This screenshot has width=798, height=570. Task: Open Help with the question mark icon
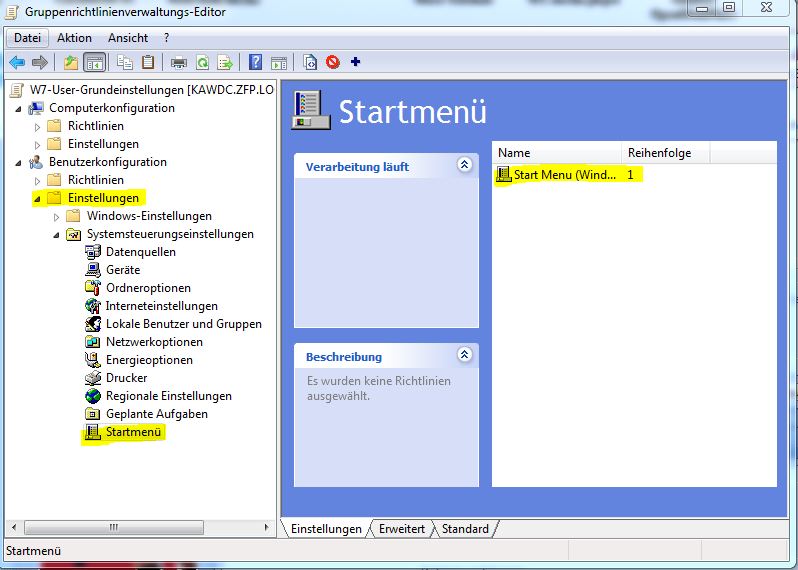pyautogui.click(x=255, y=62)
